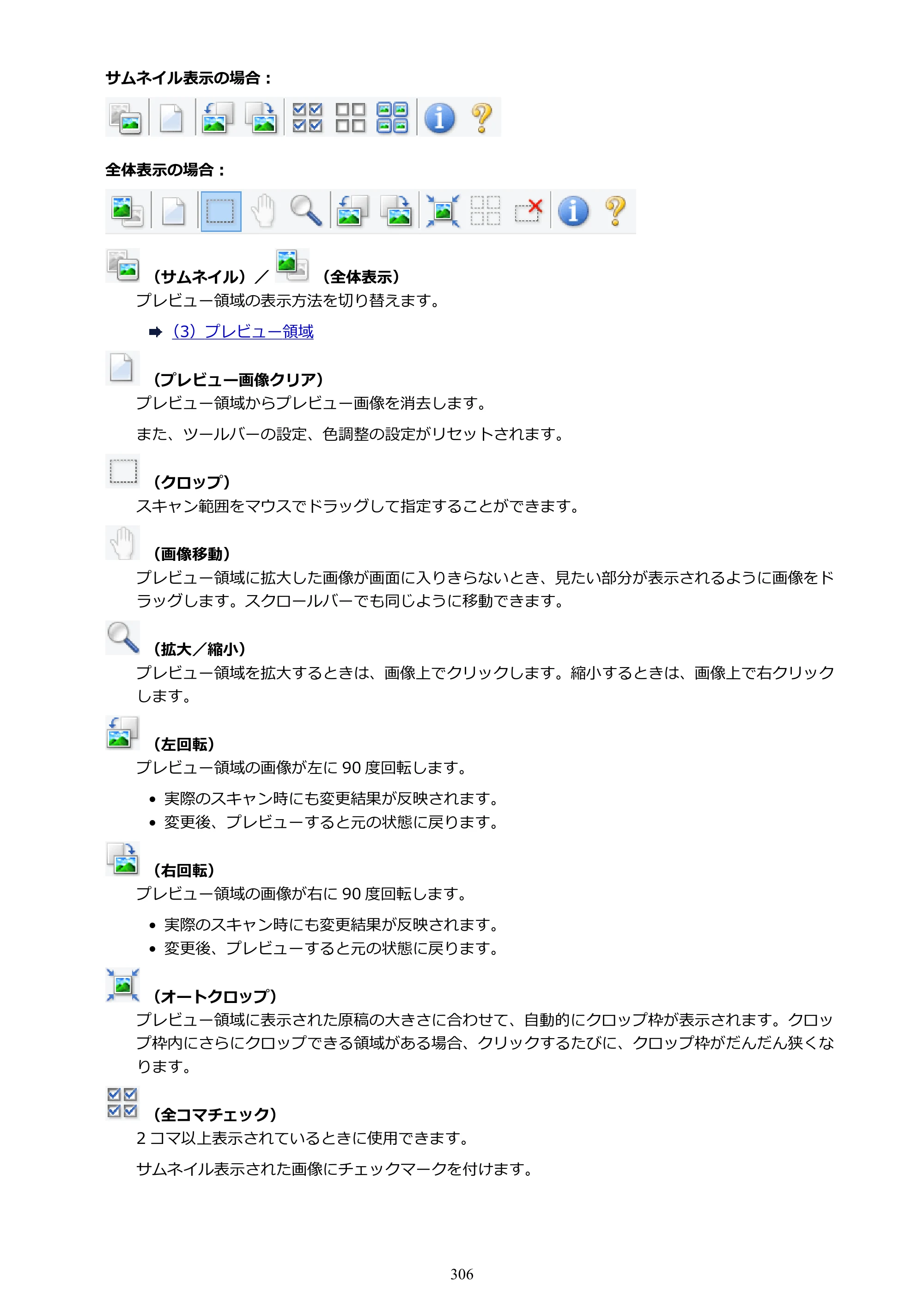Click the thumbnail view switch icon in the サムネイル表示 toolbar
Viewport: 924px width, 1307px height.
(125, 118)
